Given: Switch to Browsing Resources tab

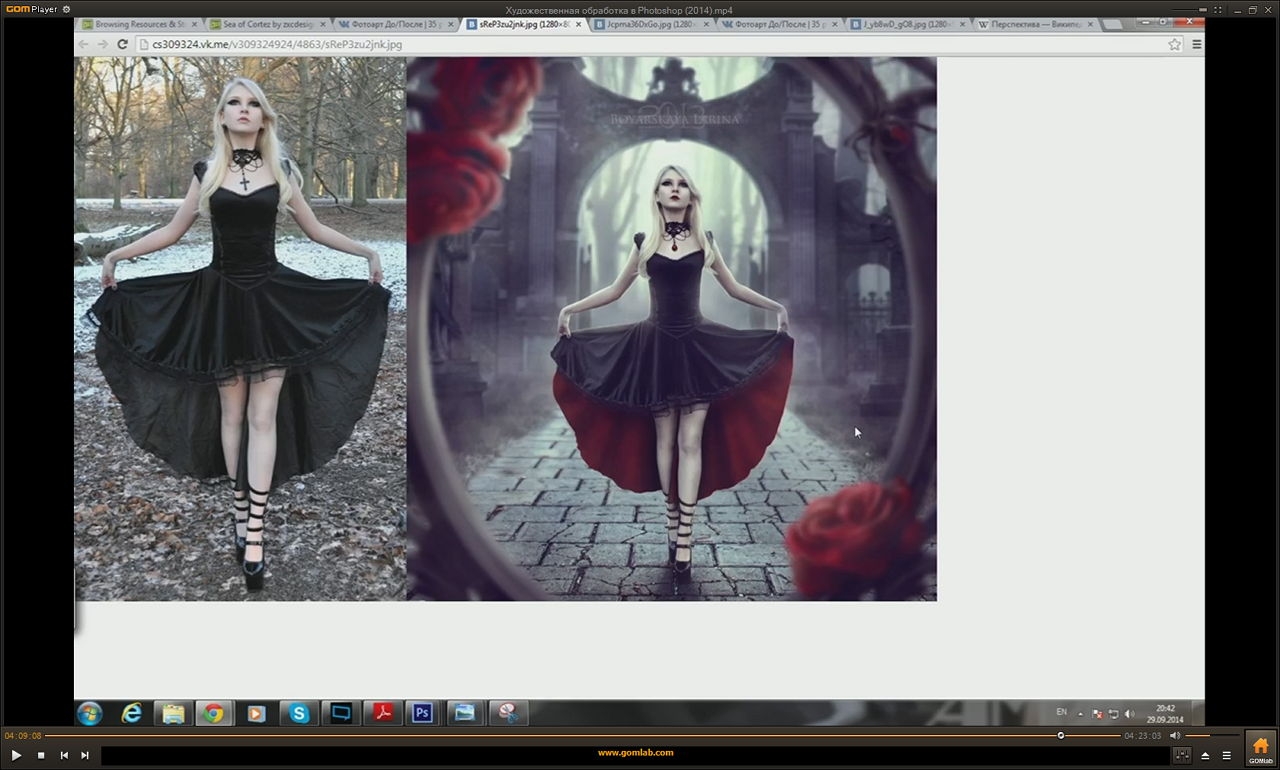Looking at the screenshot, I should click(138, 24).
